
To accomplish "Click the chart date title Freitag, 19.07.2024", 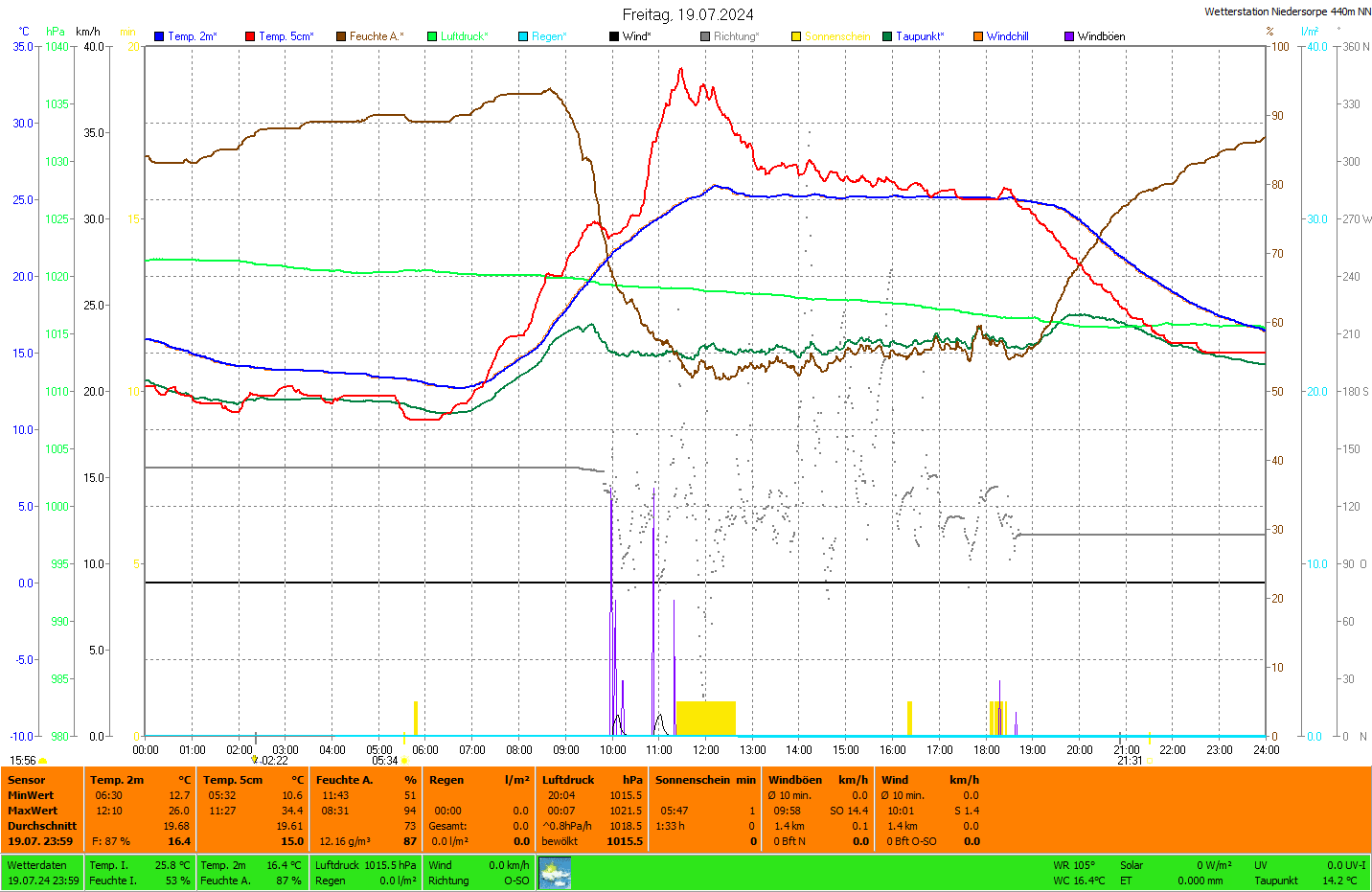I will coord(687,14).
